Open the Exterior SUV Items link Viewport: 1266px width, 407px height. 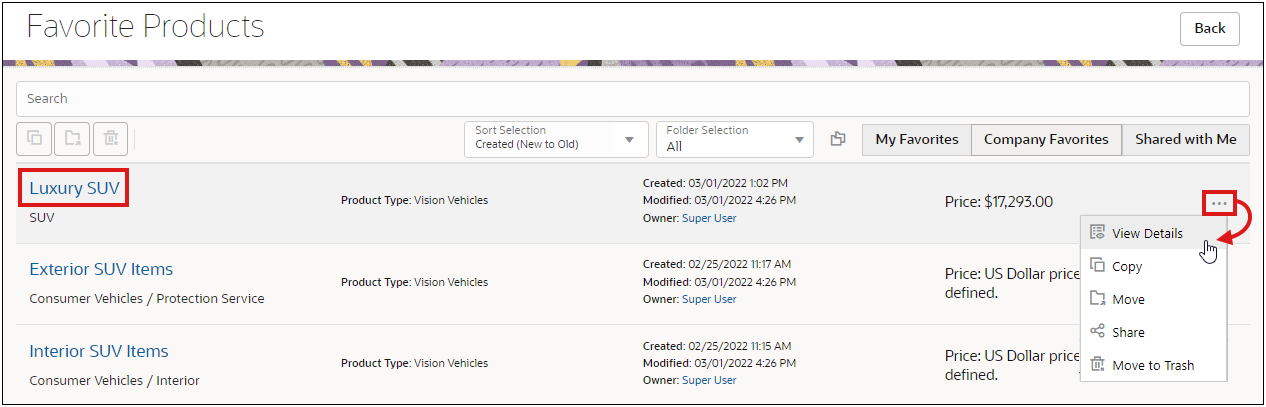[x=101, y=269]
